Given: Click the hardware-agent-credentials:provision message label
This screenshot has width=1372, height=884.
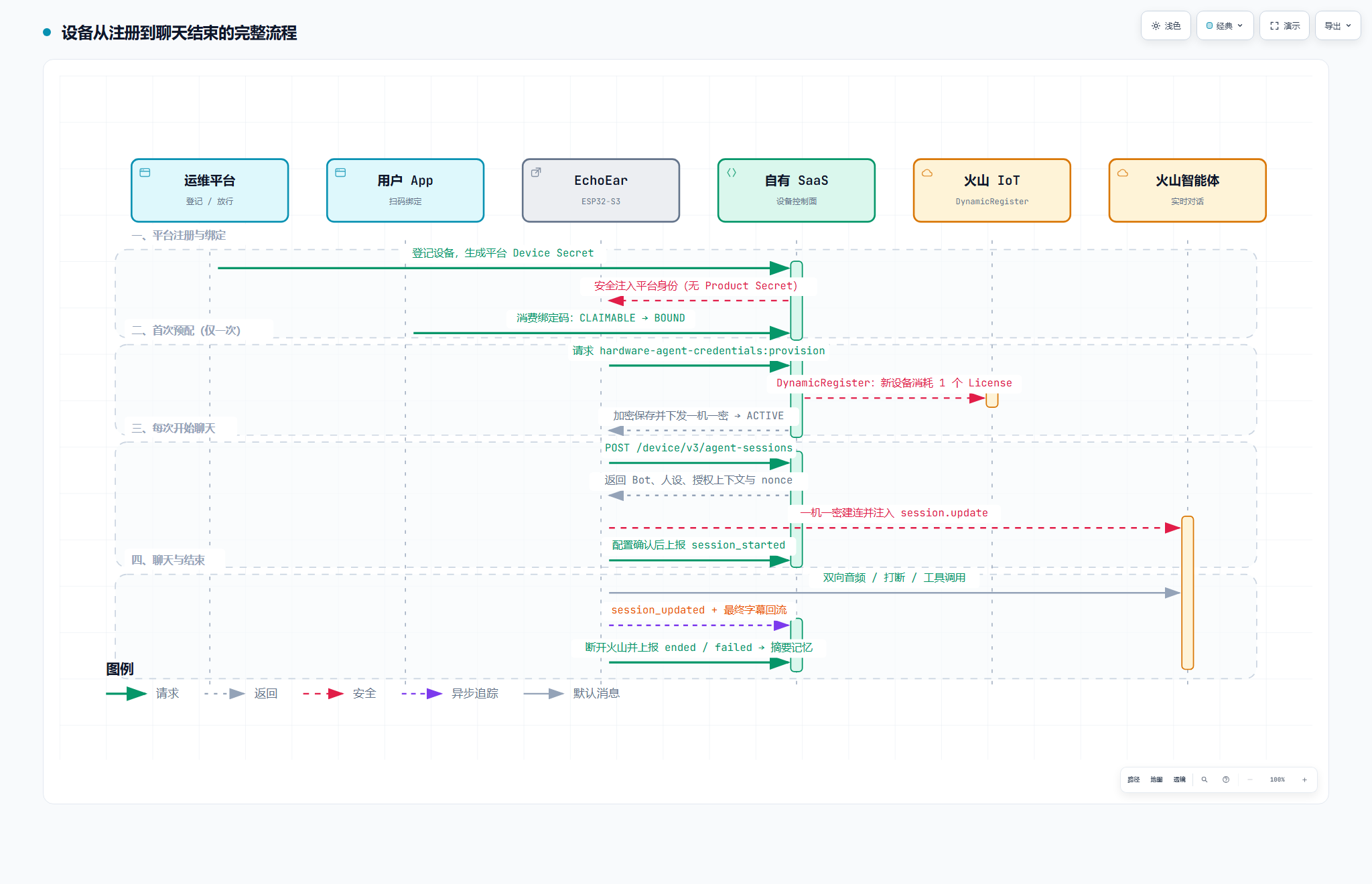Looking at the screenshot, I should [x=699, y=351].
